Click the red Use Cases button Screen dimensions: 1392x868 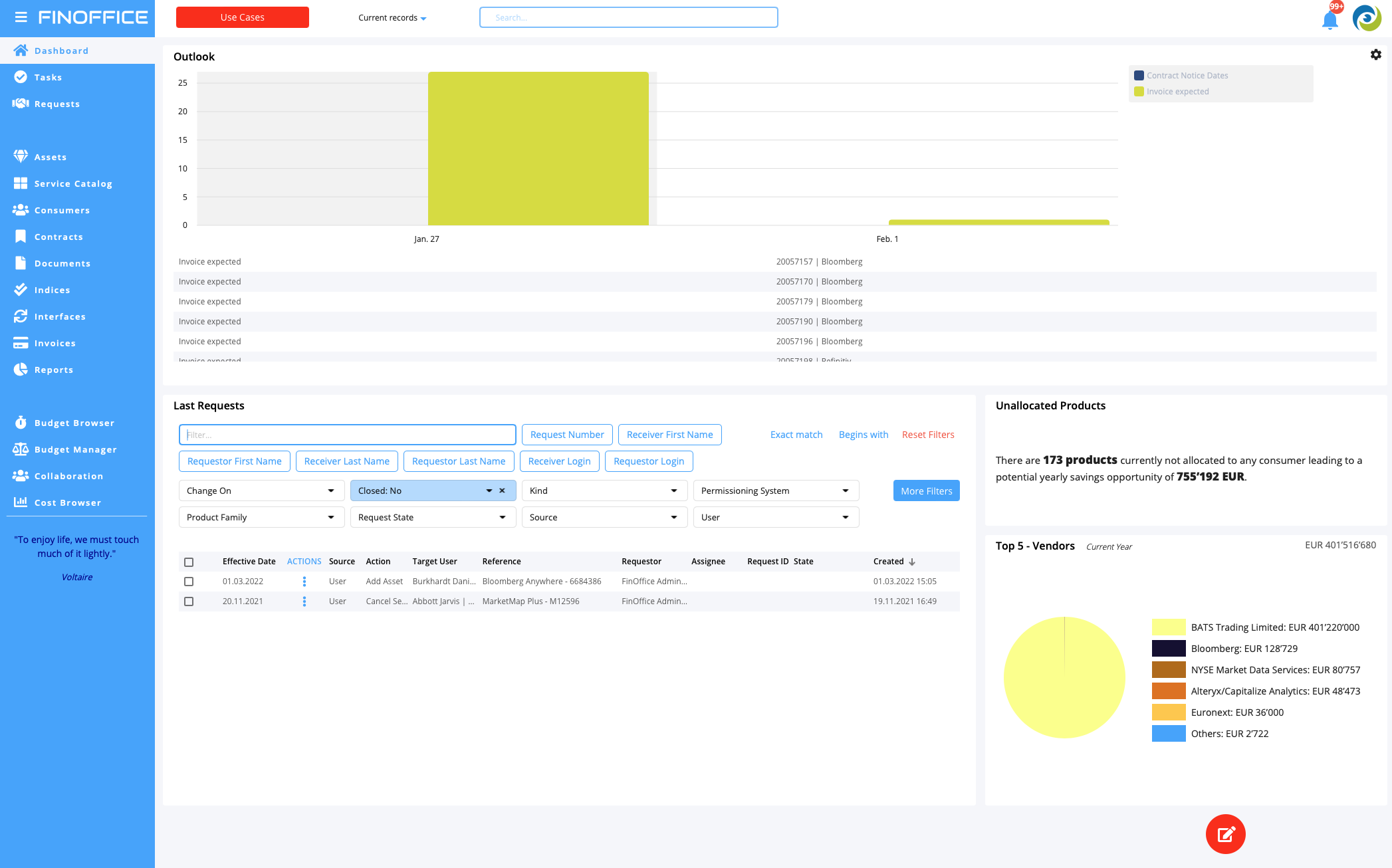[x=243, y=17]
